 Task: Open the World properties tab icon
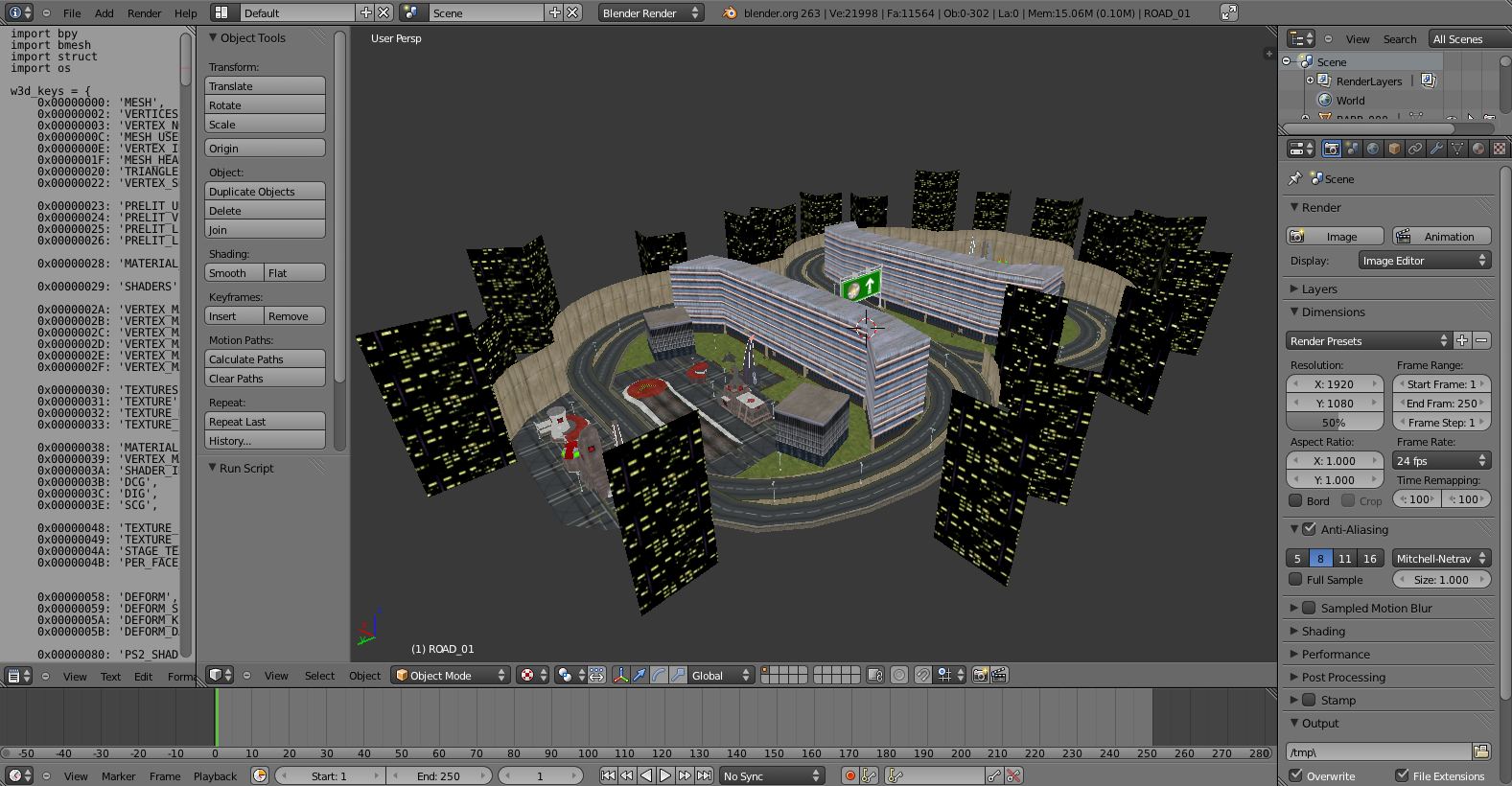tap(1373, 149)
